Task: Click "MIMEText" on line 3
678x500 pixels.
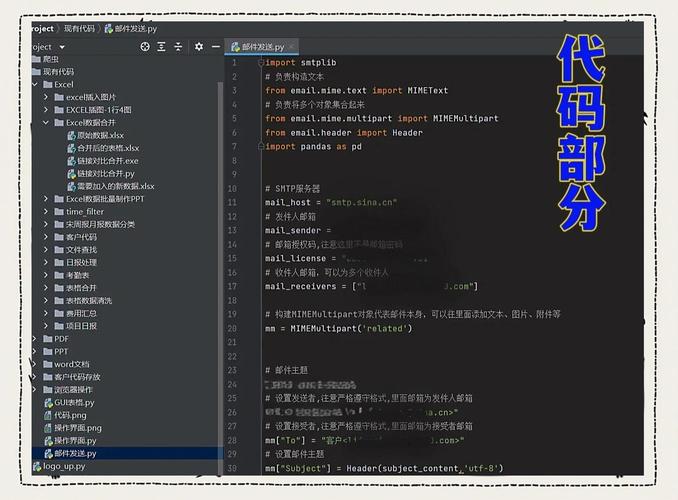Action: [428, 90]
